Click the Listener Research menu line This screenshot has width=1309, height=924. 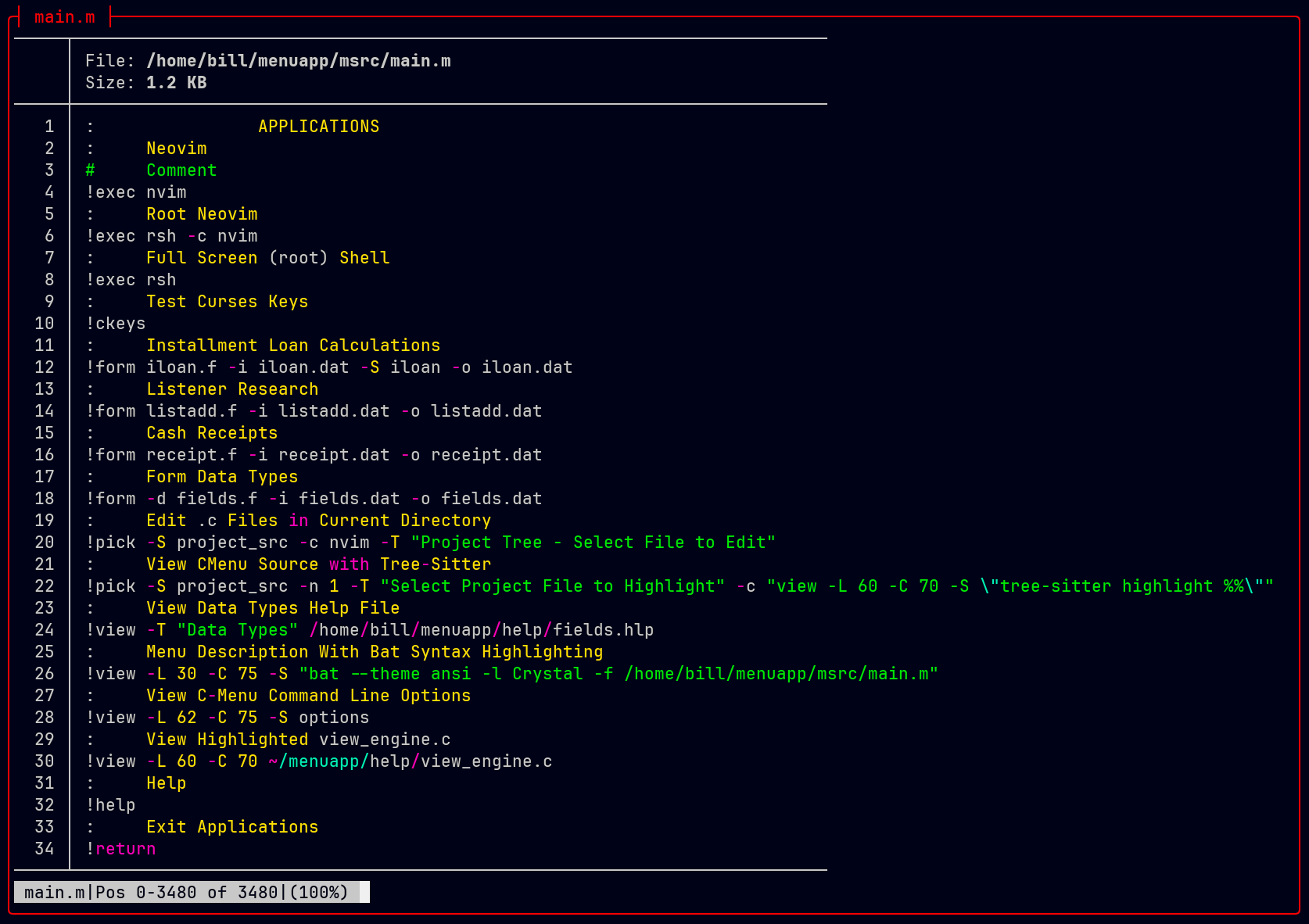[231, 389]
